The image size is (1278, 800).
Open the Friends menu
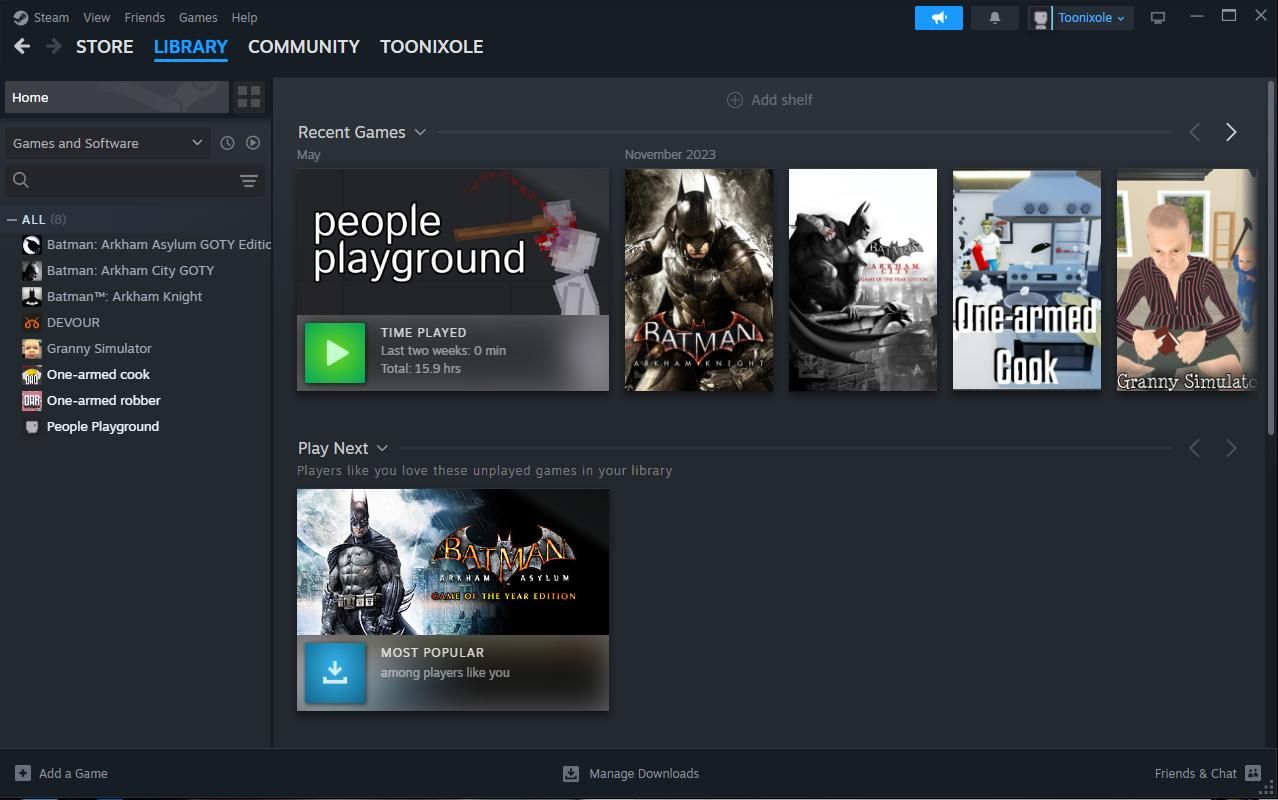click(144, 17)
